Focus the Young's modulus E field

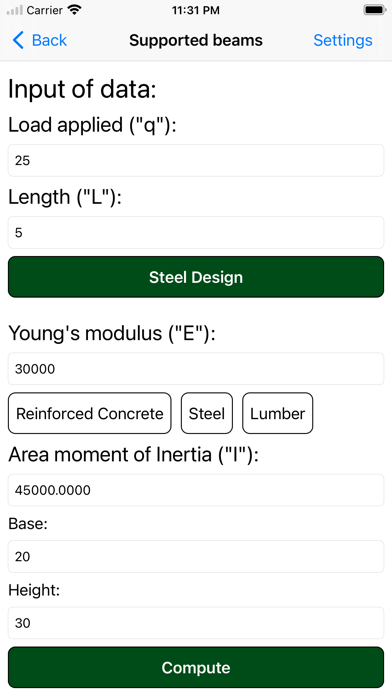click(x=196, y=369)
